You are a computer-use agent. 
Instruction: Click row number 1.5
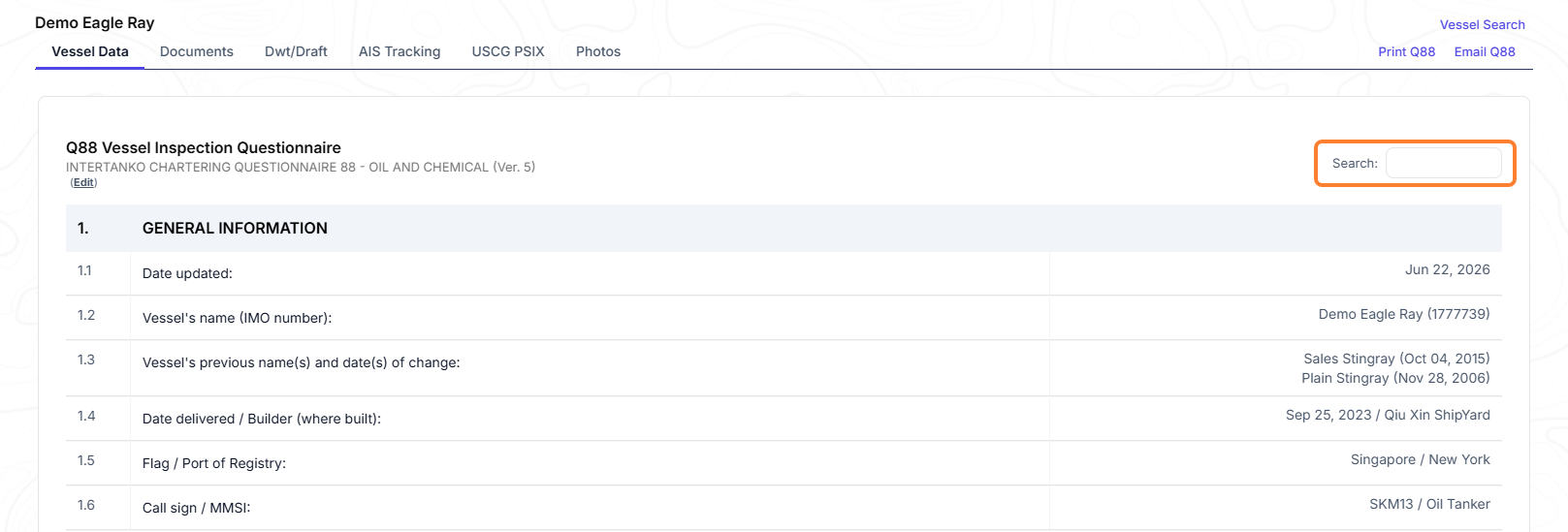pos(86,460)
